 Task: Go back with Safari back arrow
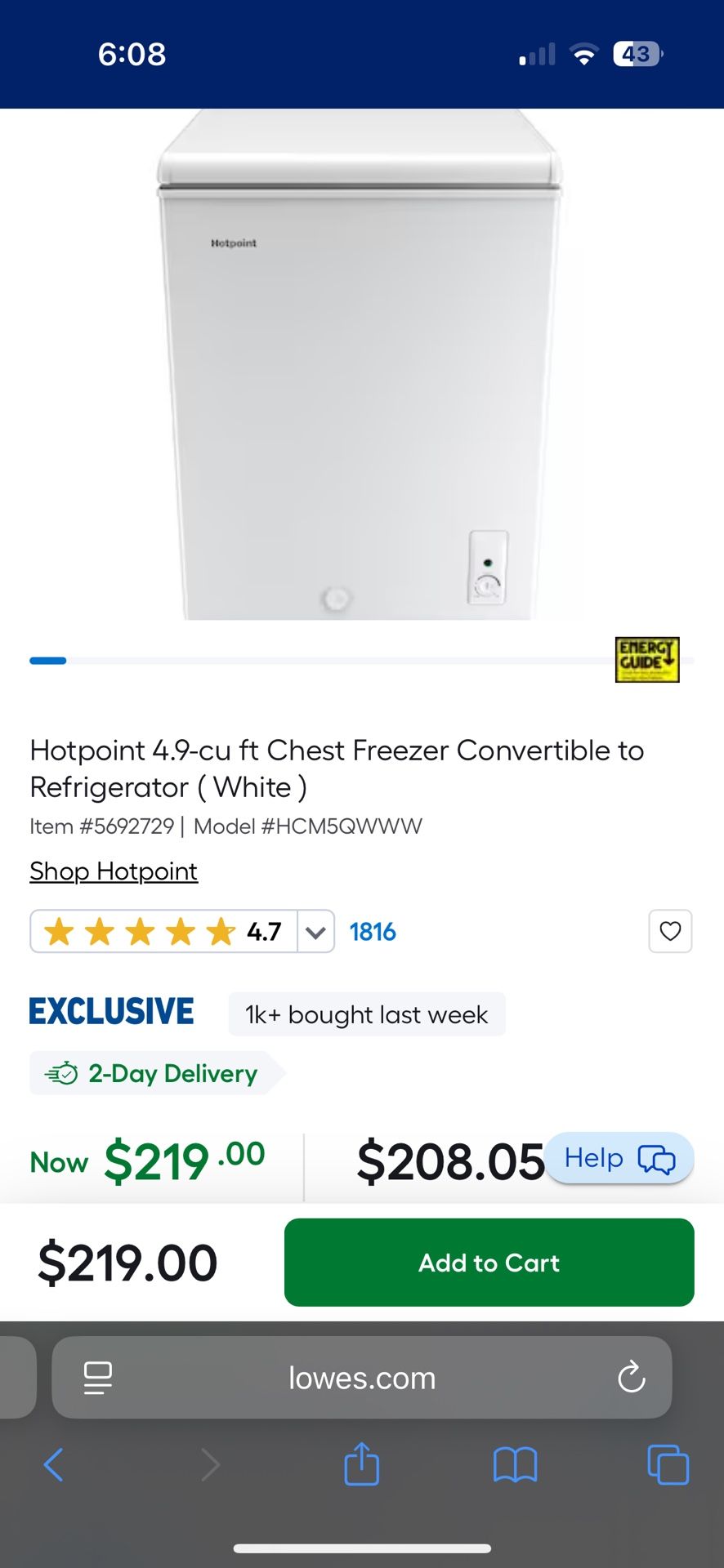[x=53, y=1464]
